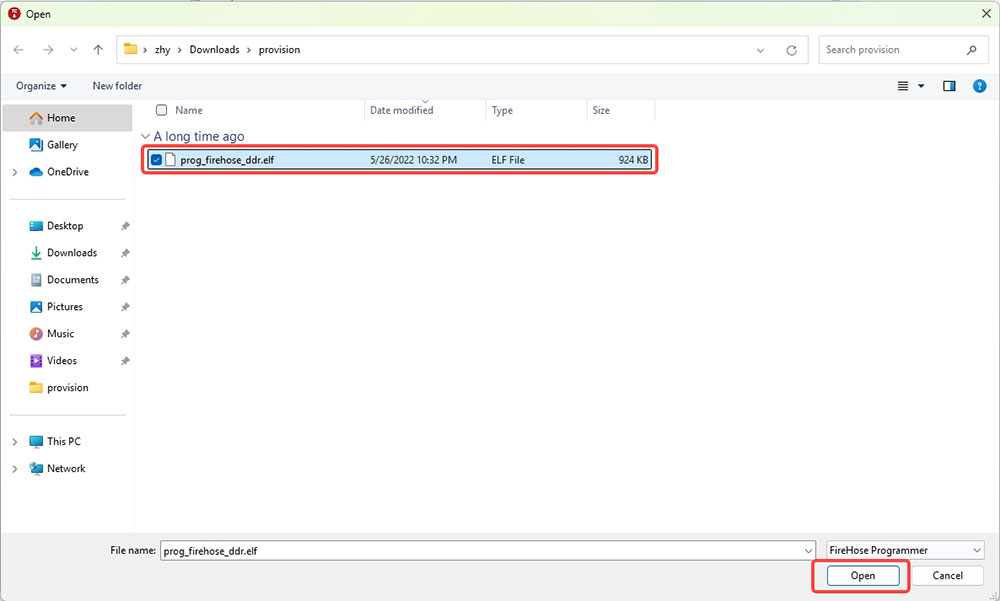Viewport: 1000px width, 601px height.
Task: Open the Downloads quick access folder
Action: coord(71,253)
